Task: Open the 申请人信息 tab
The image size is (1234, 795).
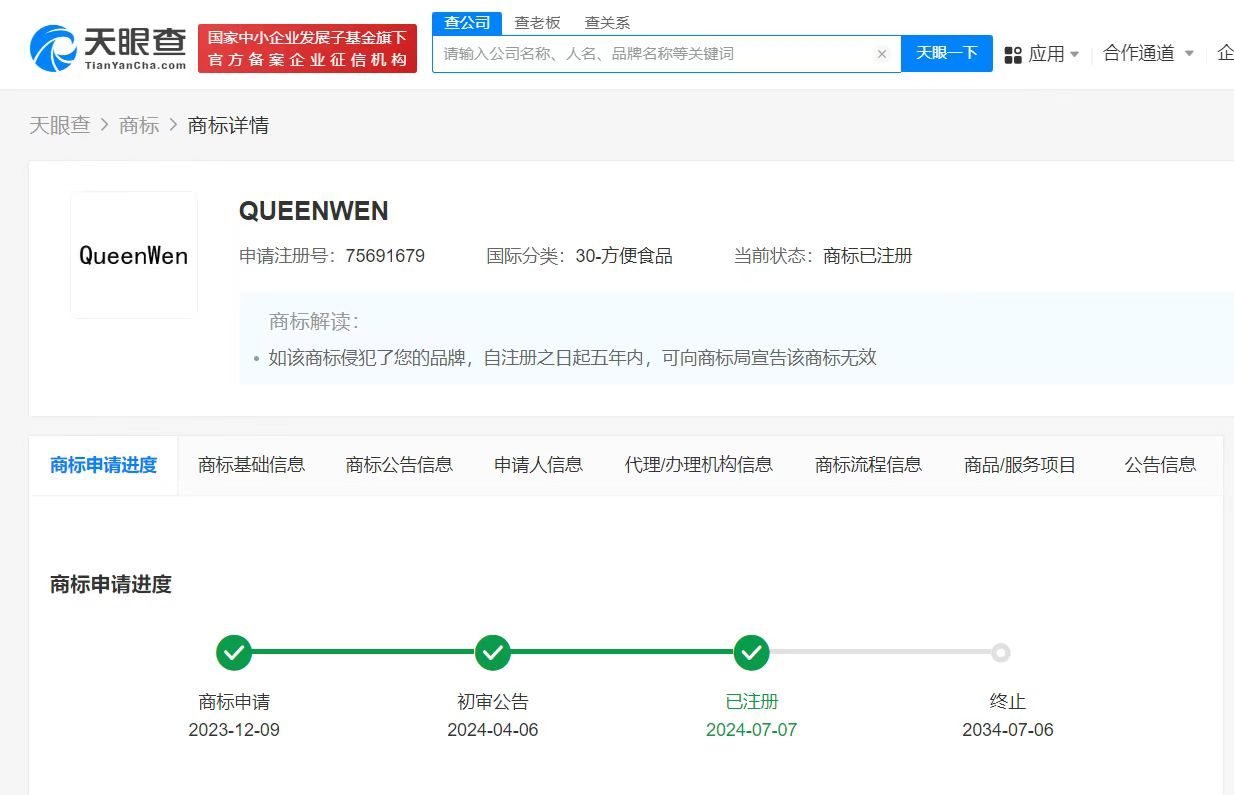Action: 538,464
